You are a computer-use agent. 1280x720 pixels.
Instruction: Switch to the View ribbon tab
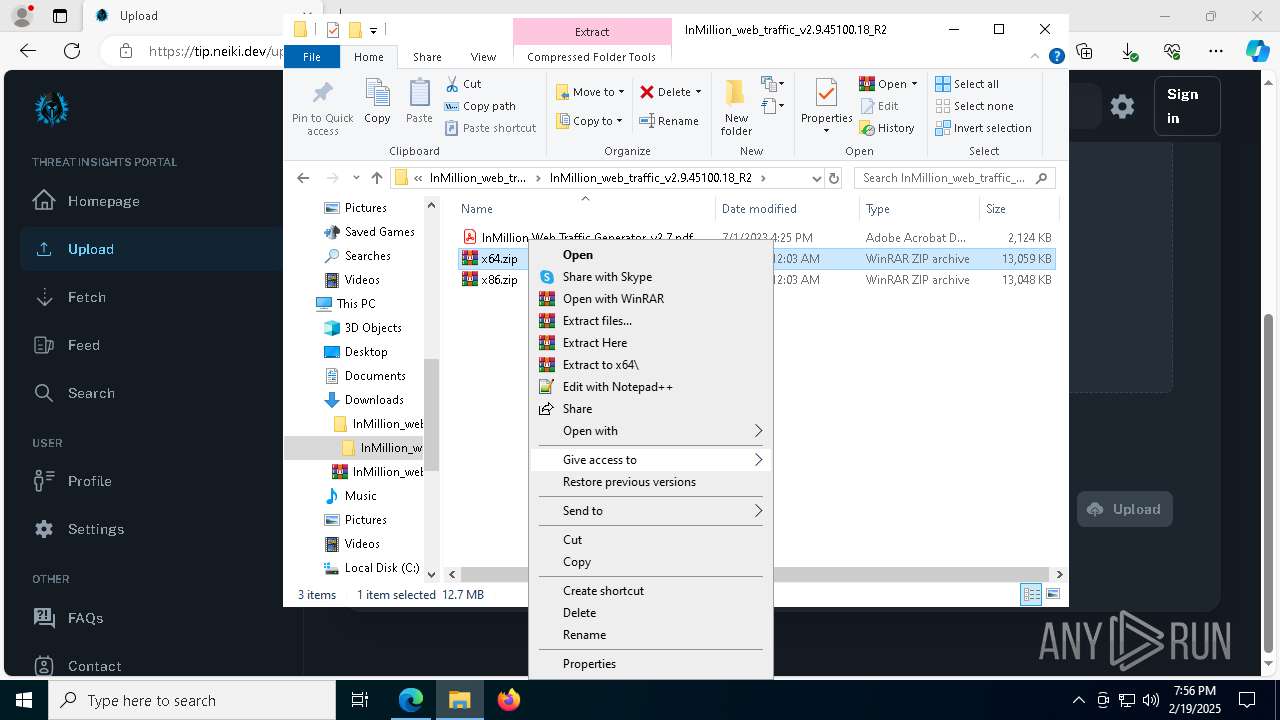point(483,57)
